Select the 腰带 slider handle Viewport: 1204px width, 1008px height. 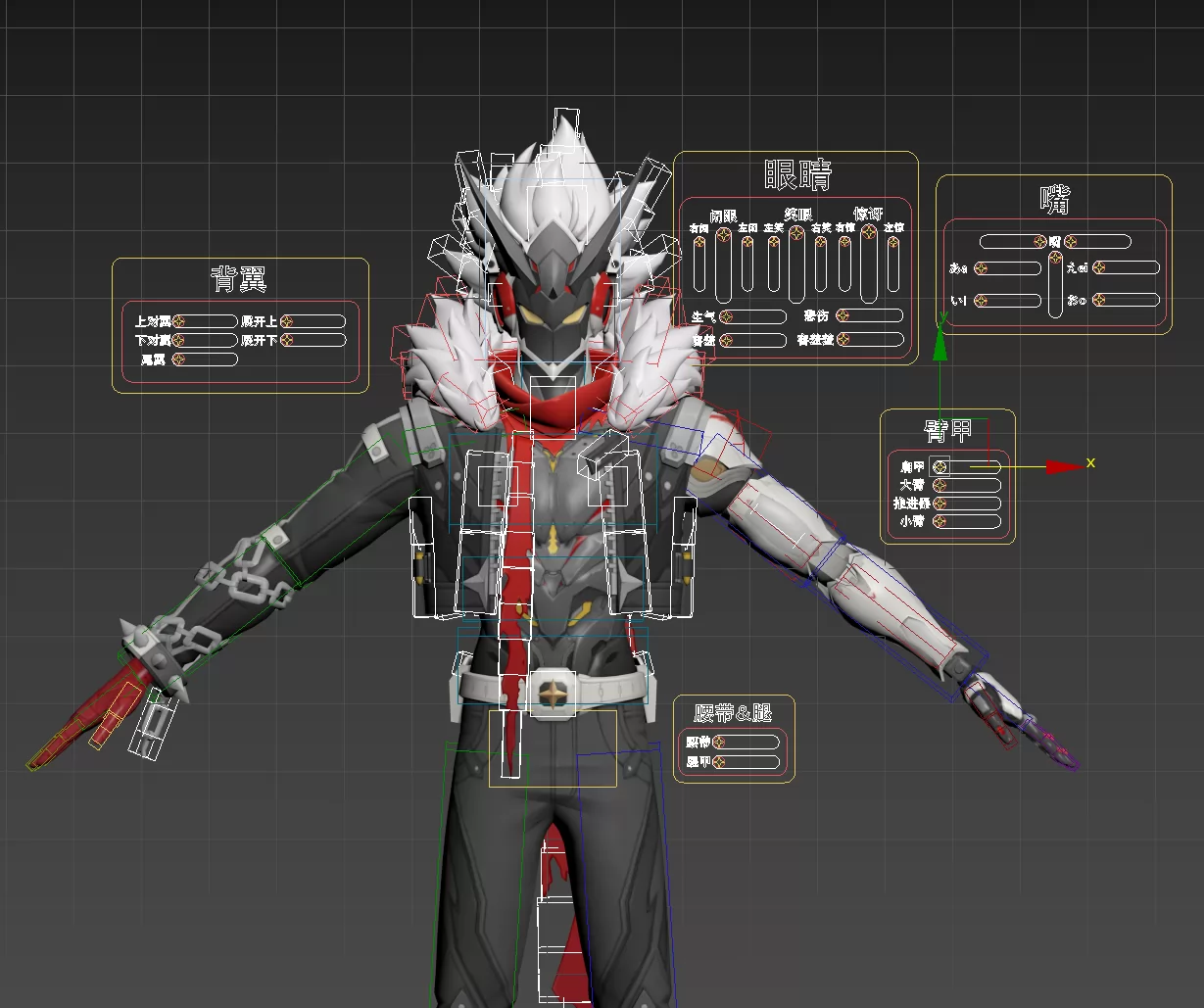pyautogui.click(x=718, y=742)
